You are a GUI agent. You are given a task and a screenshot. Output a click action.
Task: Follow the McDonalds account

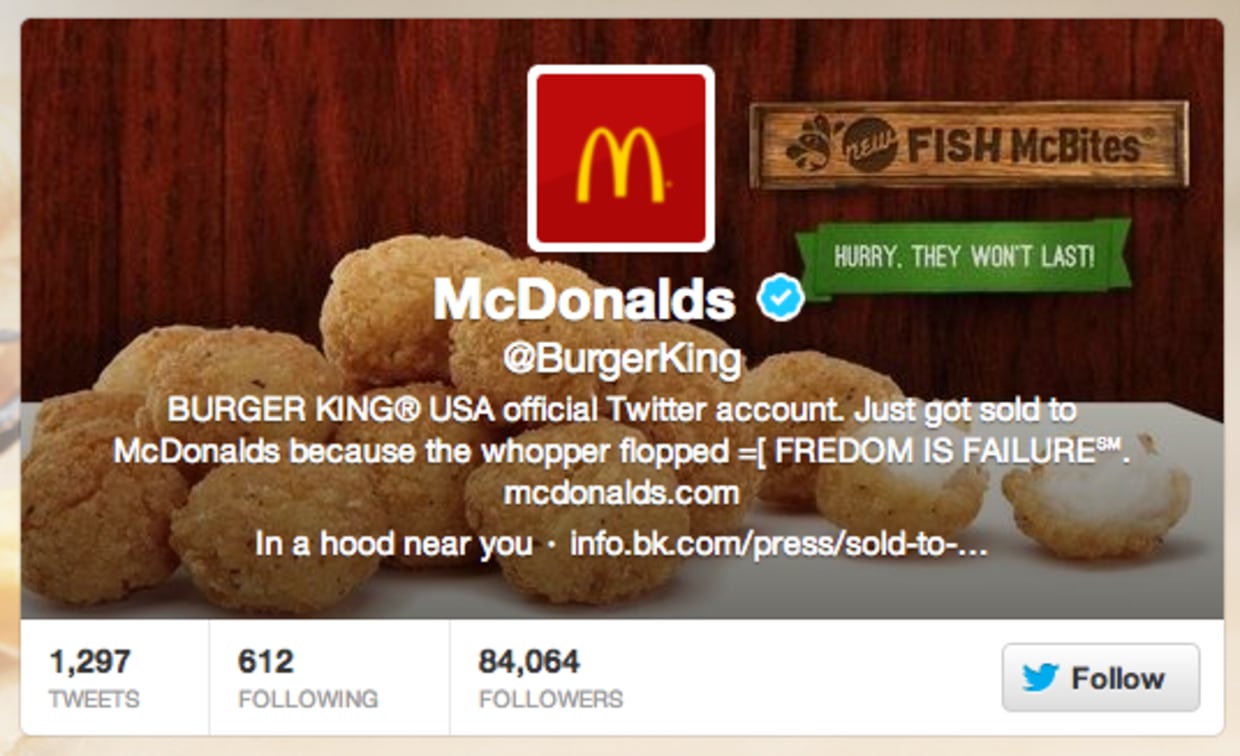[x=1100, y=678]
